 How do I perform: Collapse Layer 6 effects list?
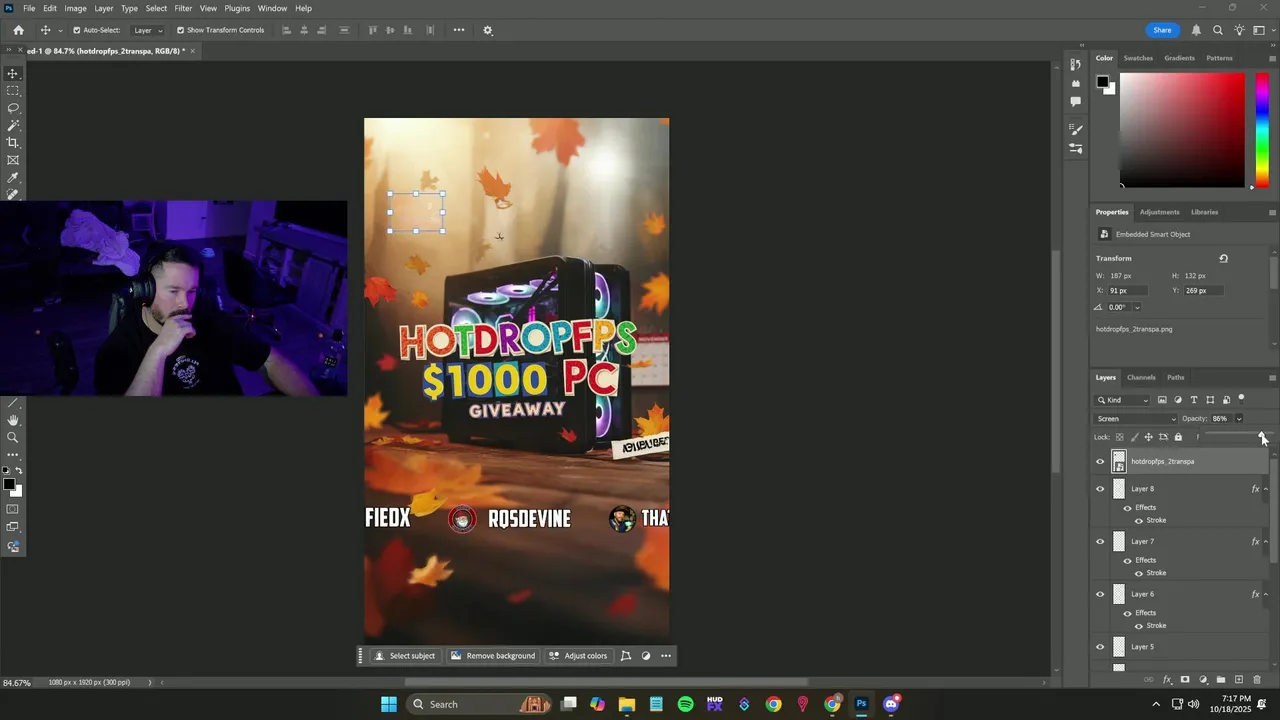click(1266, 594)
